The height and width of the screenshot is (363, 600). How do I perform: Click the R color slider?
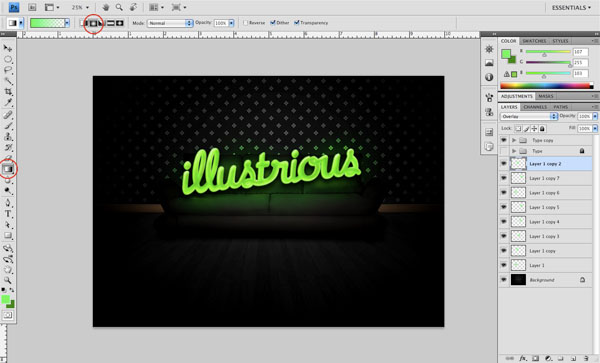548,52
